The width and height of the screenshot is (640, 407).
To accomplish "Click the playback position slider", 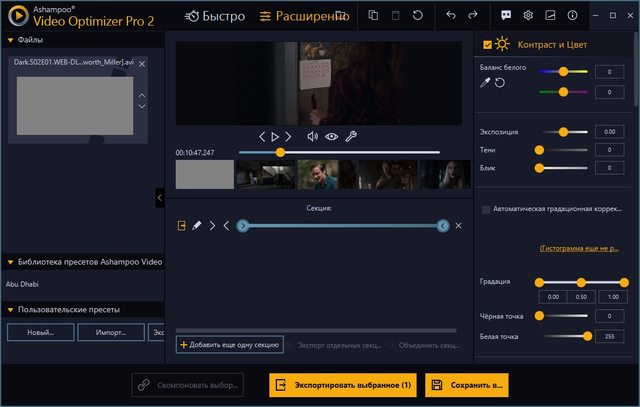I will 339,152.
